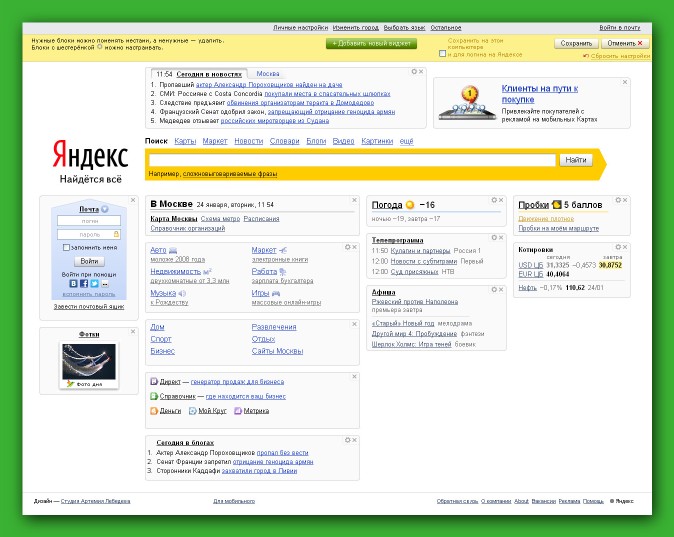Open the 'USD ЦБ' quote link

click(531, 265)
